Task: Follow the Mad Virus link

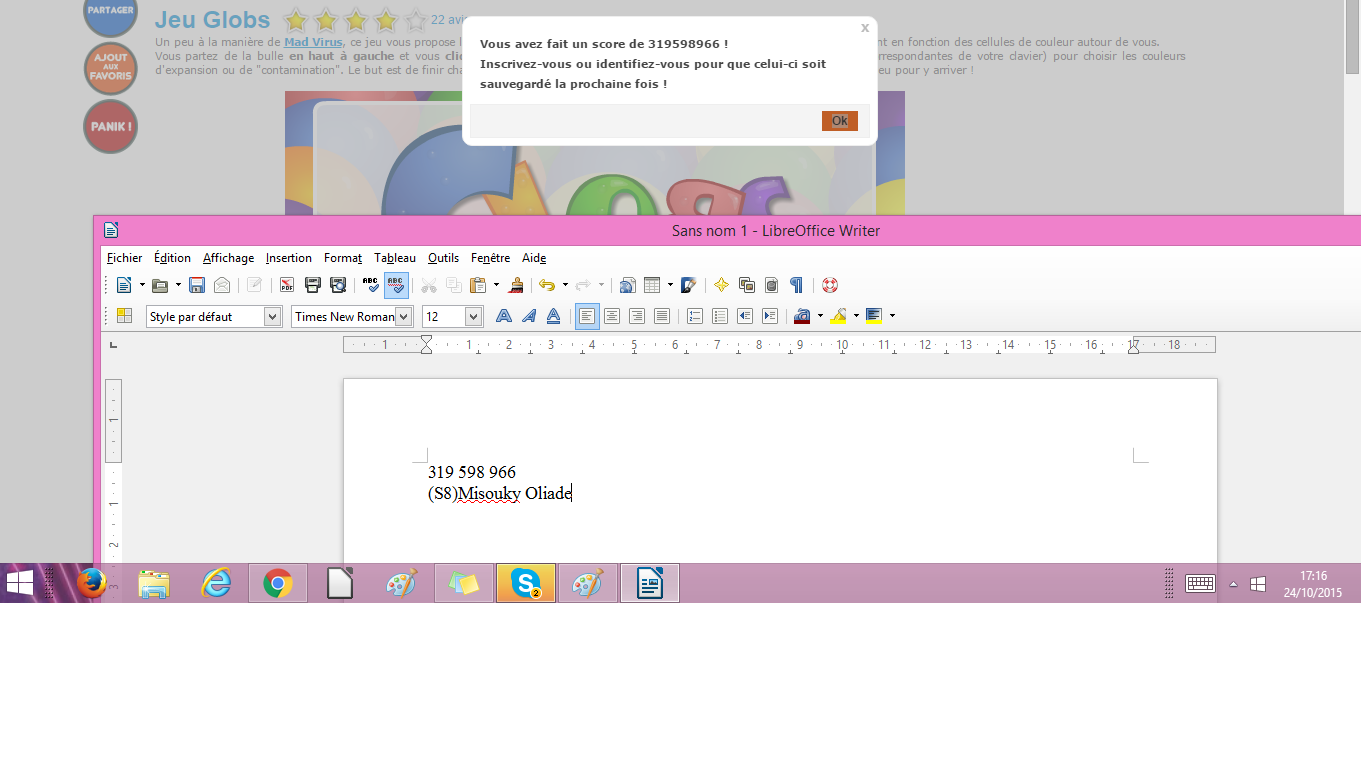Action: pos(313,42)
